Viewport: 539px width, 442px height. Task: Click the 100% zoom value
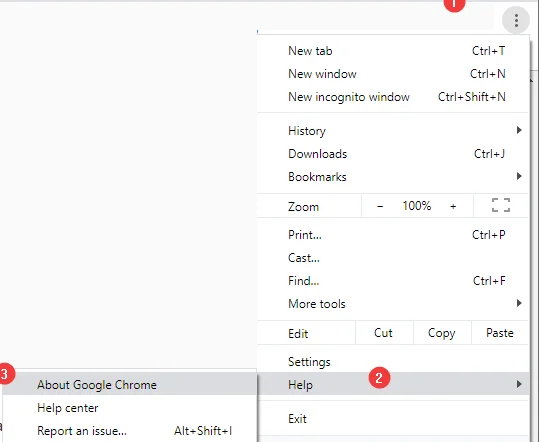[x=417, y=206]
